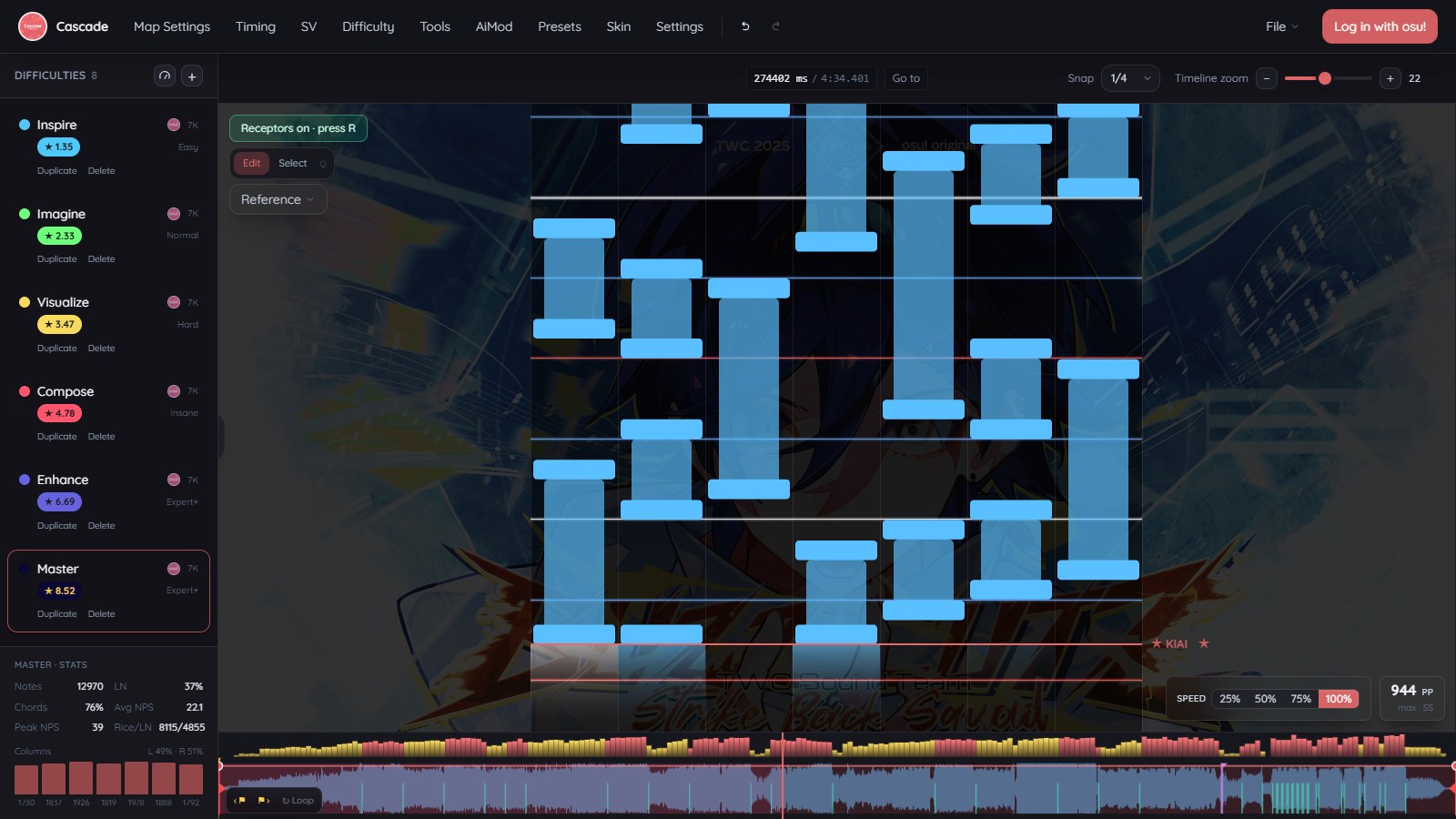Click the redo arrow icon
This screenshot has height=819, width=1456.
pyautogui.click(x=775, y=26)
